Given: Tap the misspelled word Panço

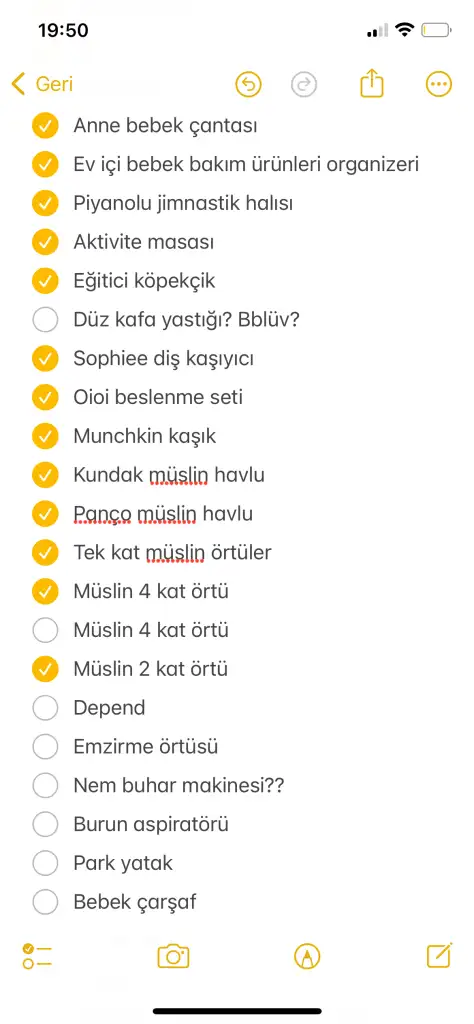Looking at the screenshot, I should pos(103,515).
